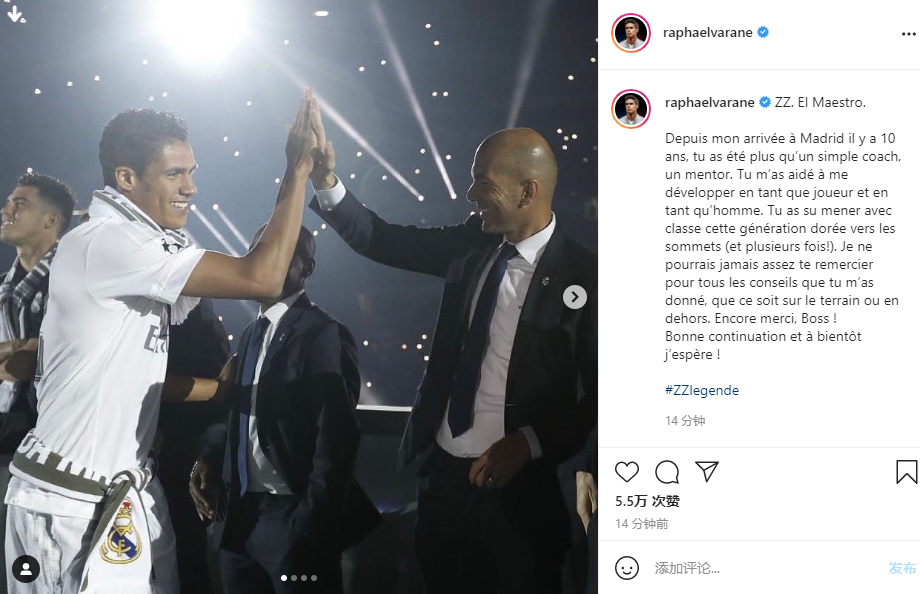Screen dimensions: 920x594
Task: Click raphaelvarane username in caption
Action: pyautogui.click(x=709, y=103)
